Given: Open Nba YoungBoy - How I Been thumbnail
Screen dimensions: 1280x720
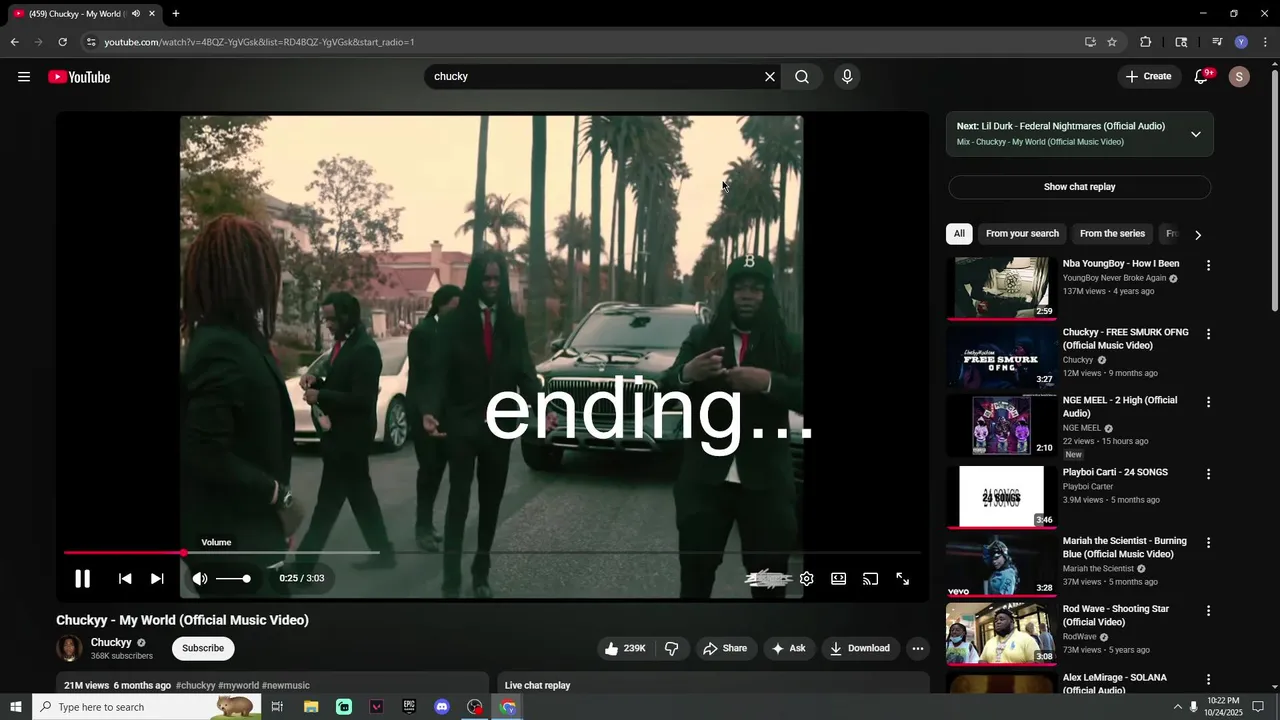Looking at the screenshot, I should coord(1001,288).
